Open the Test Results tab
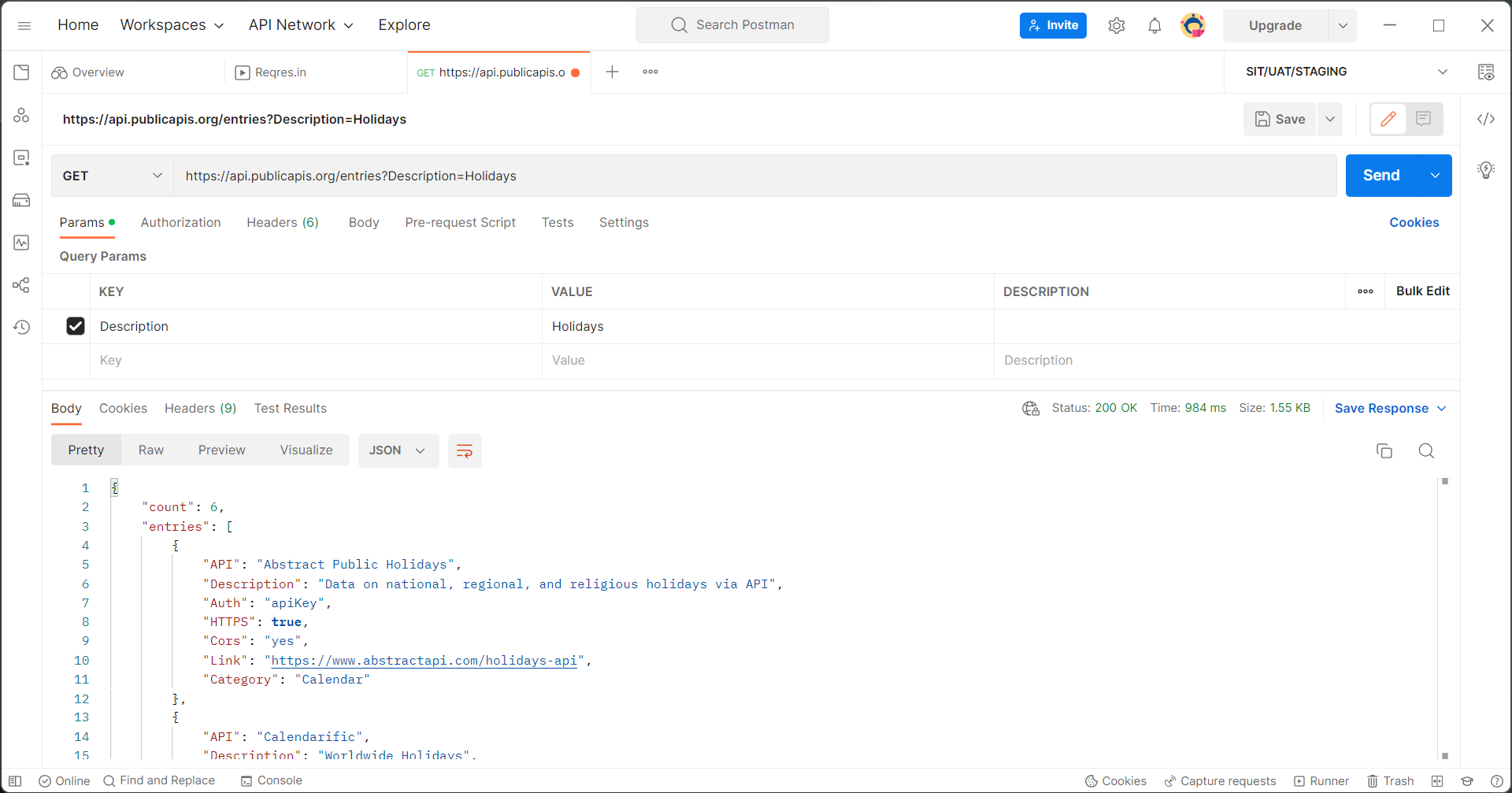Image resolution: width=1512 pixels, height=793 pixels. pyautogui.click(x=290, y=408)
